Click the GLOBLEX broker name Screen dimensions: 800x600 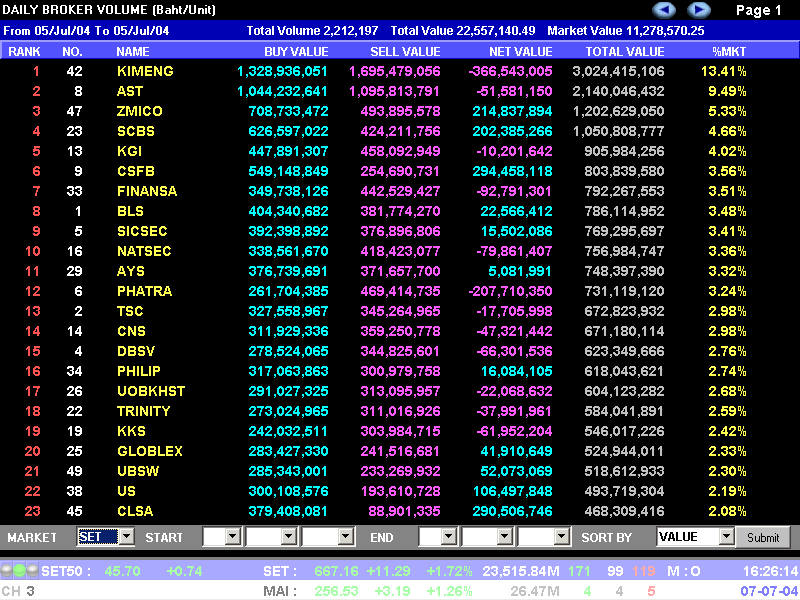tap(149, 451)
